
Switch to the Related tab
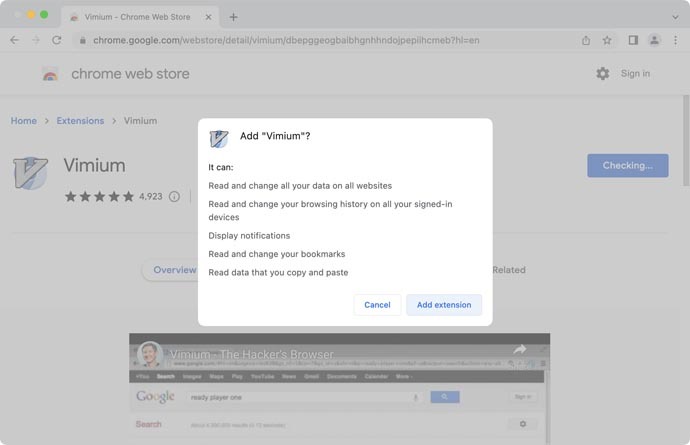[509, 270]
